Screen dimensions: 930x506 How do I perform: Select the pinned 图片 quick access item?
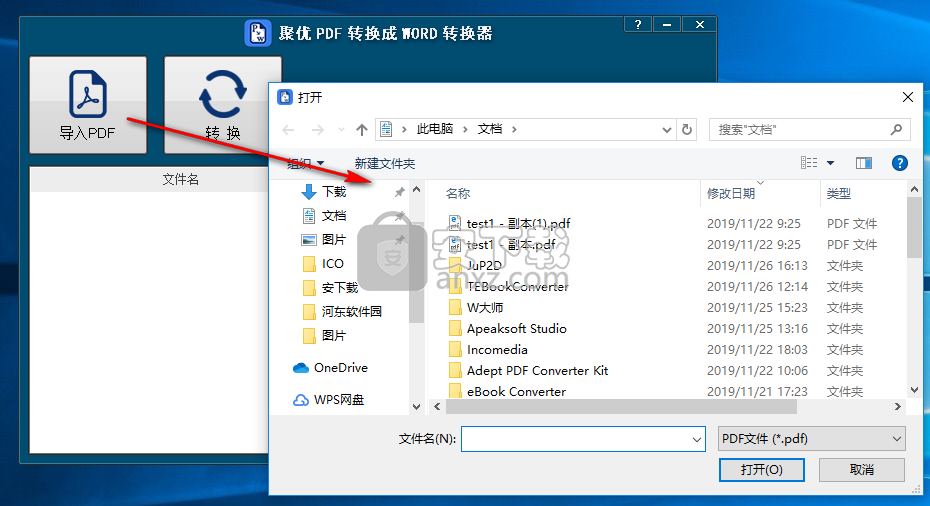[334, 239]
